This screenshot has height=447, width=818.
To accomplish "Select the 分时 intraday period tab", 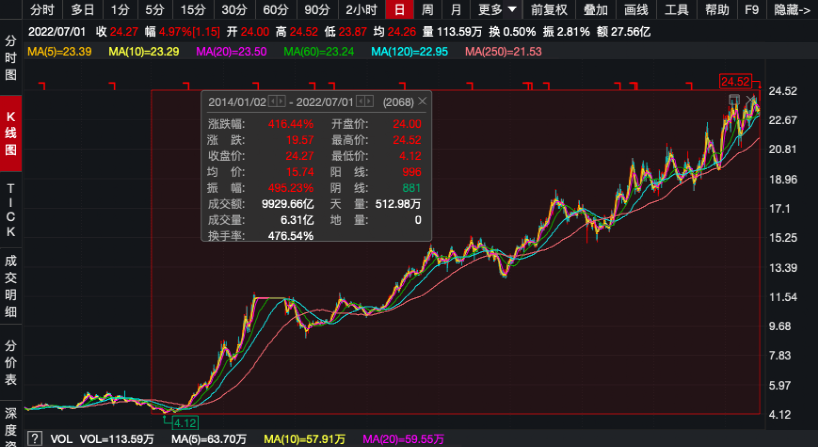I will coord(41,10).
